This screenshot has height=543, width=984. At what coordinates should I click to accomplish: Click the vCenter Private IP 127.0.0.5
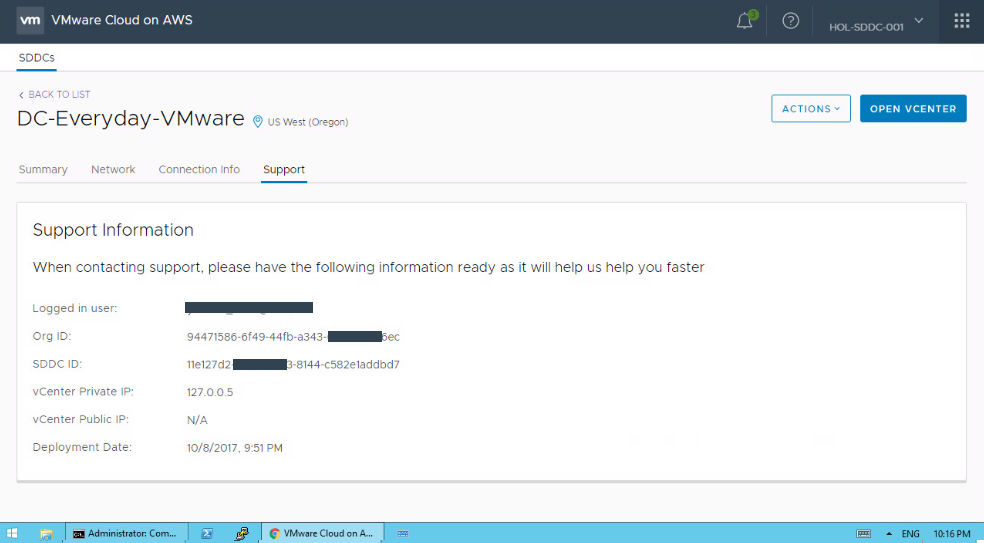coord(210,392)
